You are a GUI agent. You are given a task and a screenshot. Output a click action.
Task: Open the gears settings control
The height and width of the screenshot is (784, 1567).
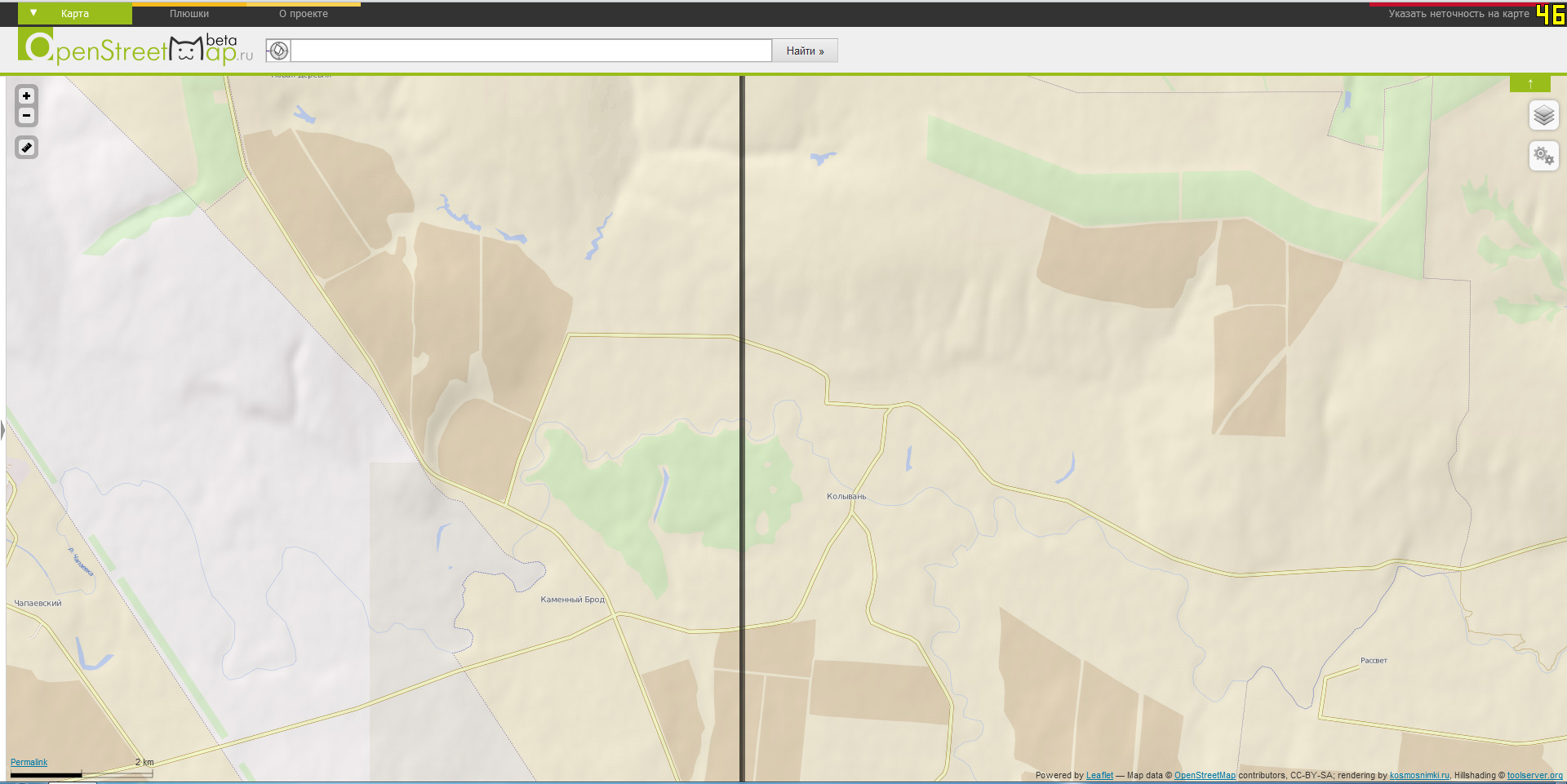[x=1543, y=155]
